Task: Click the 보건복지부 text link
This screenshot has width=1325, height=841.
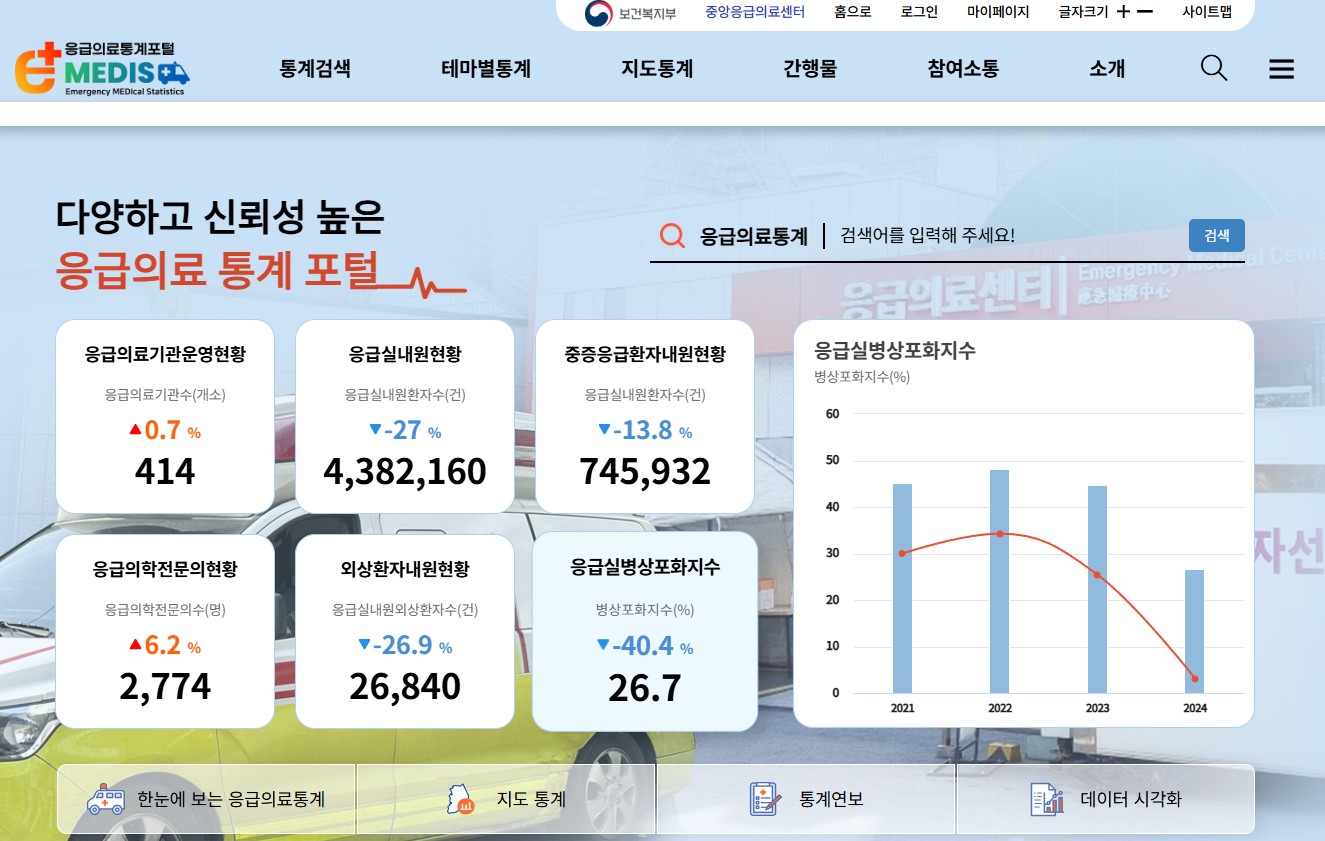Action: (647, 13)
